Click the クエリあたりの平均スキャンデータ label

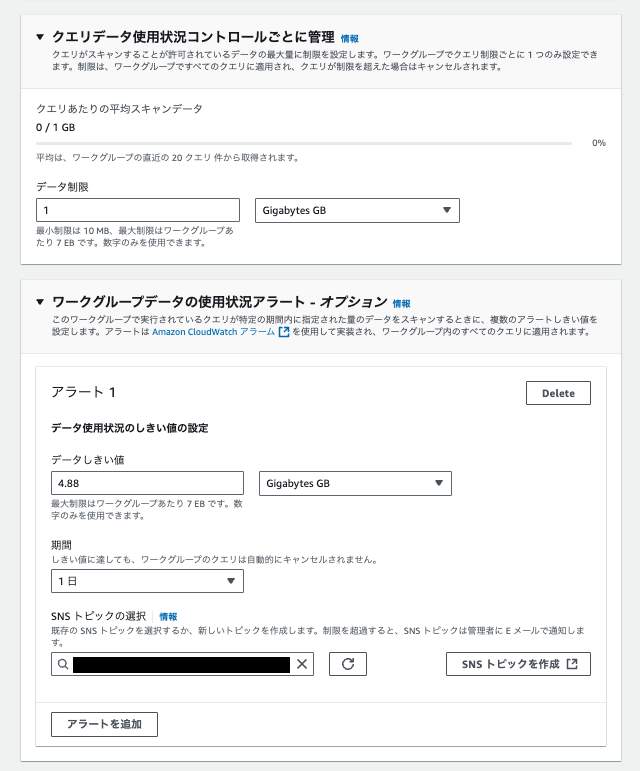tap(119, 109)
